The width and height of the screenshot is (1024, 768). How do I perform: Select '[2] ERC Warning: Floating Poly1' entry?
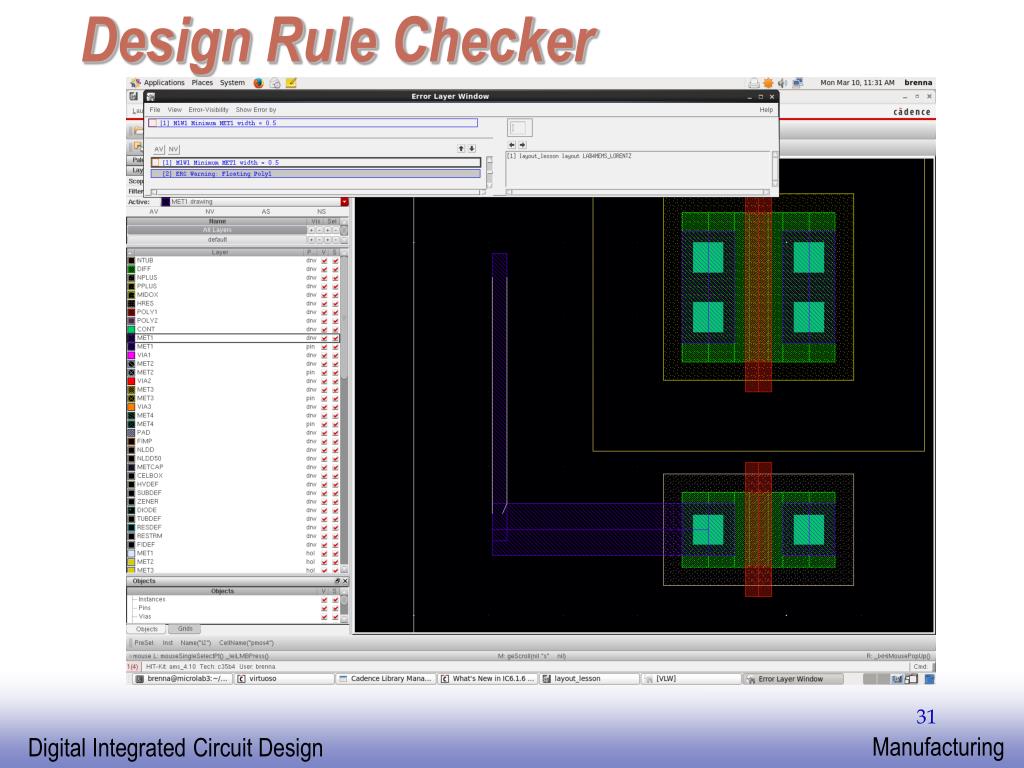click(x=316, y=174)
